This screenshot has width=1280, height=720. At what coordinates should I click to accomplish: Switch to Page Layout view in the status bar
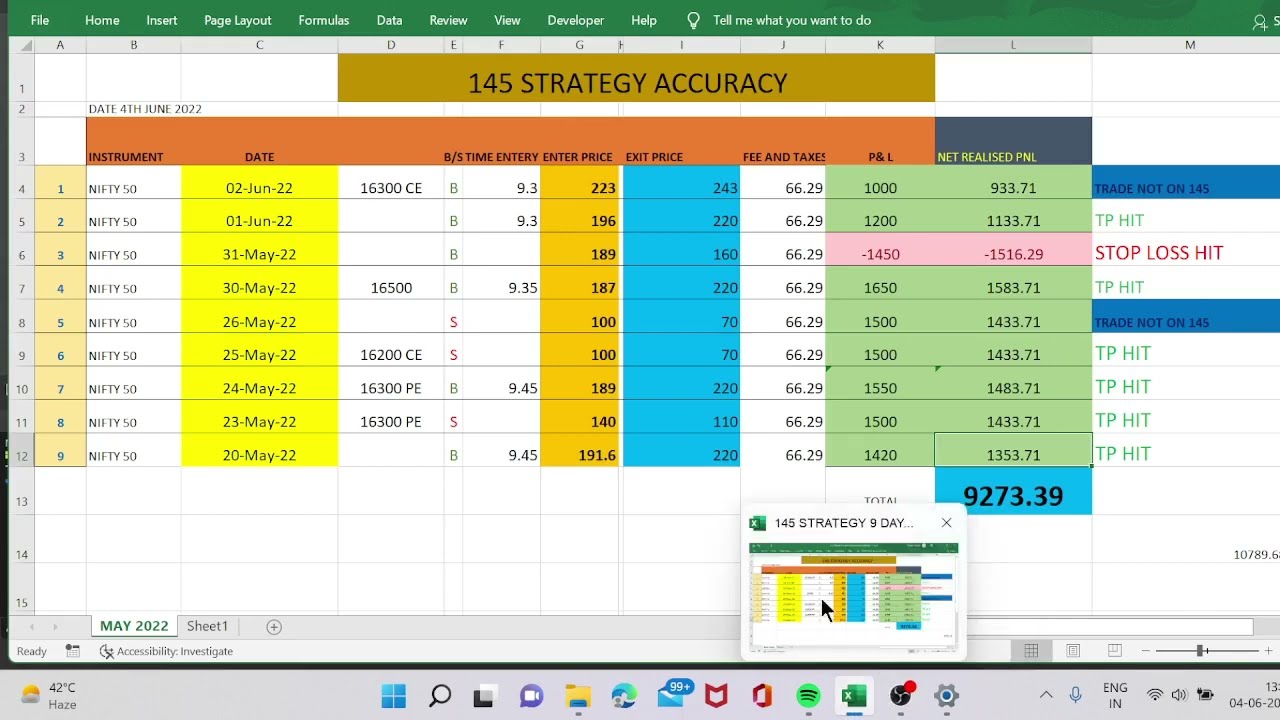point(1073,651)
